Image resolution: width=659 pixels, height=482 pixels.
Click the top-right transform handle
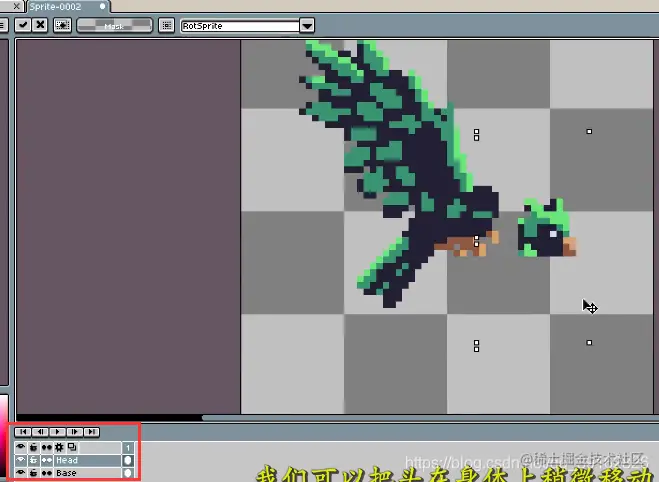(x=589, y=132)
